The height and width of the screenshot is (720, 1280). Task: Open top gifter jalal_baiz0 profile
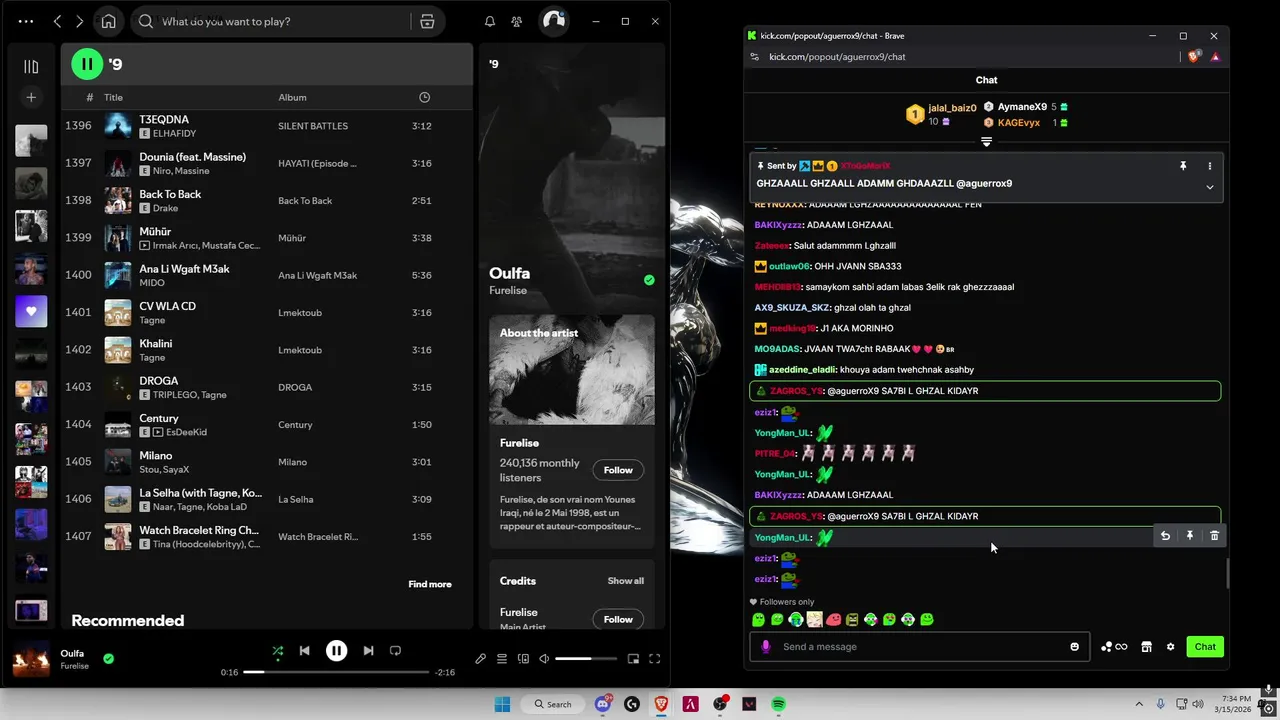[x=951, y=108]
